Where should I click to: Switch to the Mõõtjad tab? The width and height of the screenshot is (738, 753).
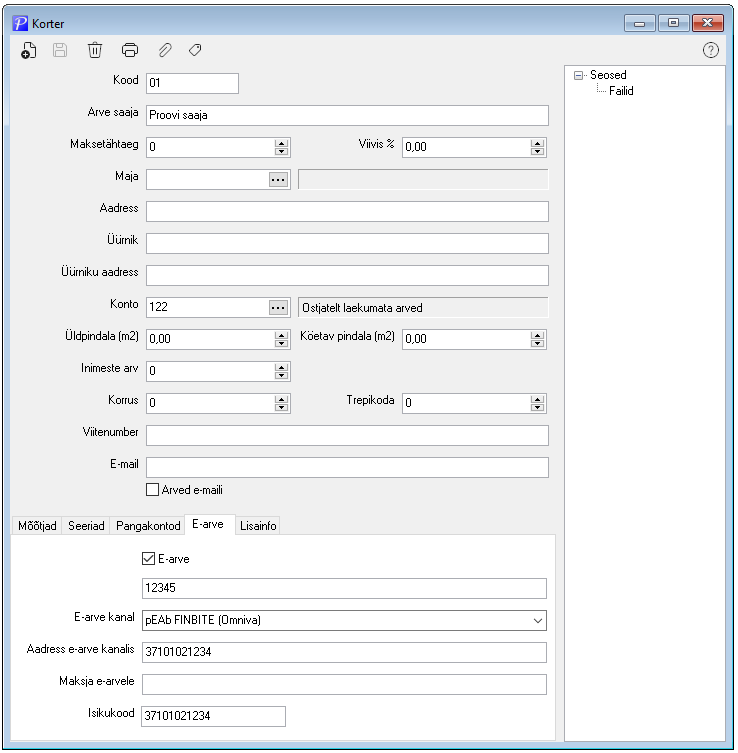coord(37,526)
